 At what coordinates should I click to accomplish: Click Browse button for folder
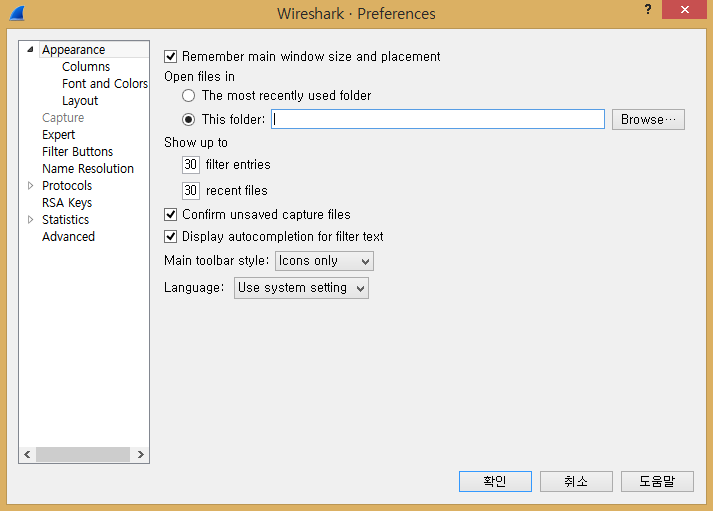click(648, 120)
